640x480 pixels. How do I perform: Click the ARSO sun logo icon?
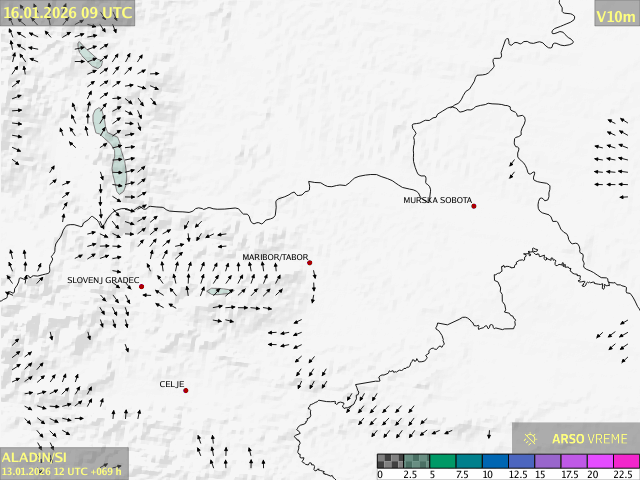pyautogui.click(x=531, y=439)
